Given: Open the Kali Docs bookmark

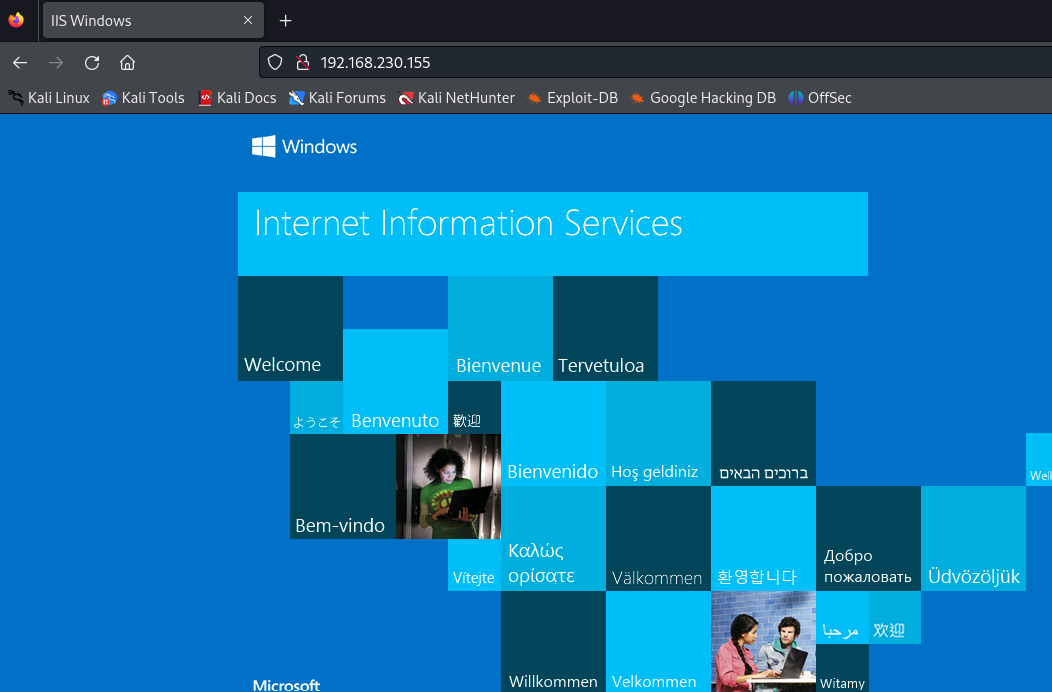Looking at the screenshot, I should point(238,98).
